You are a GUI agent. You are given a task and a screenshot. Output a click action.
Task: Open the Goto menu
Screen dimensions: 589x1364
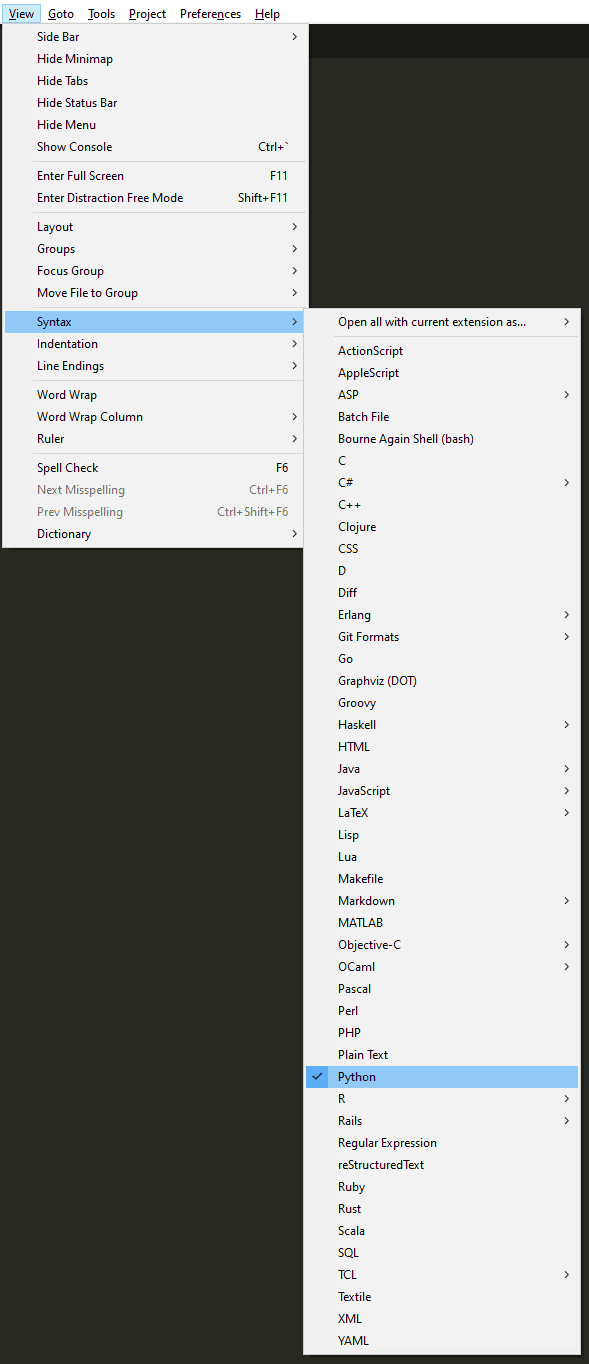(61, 14)
